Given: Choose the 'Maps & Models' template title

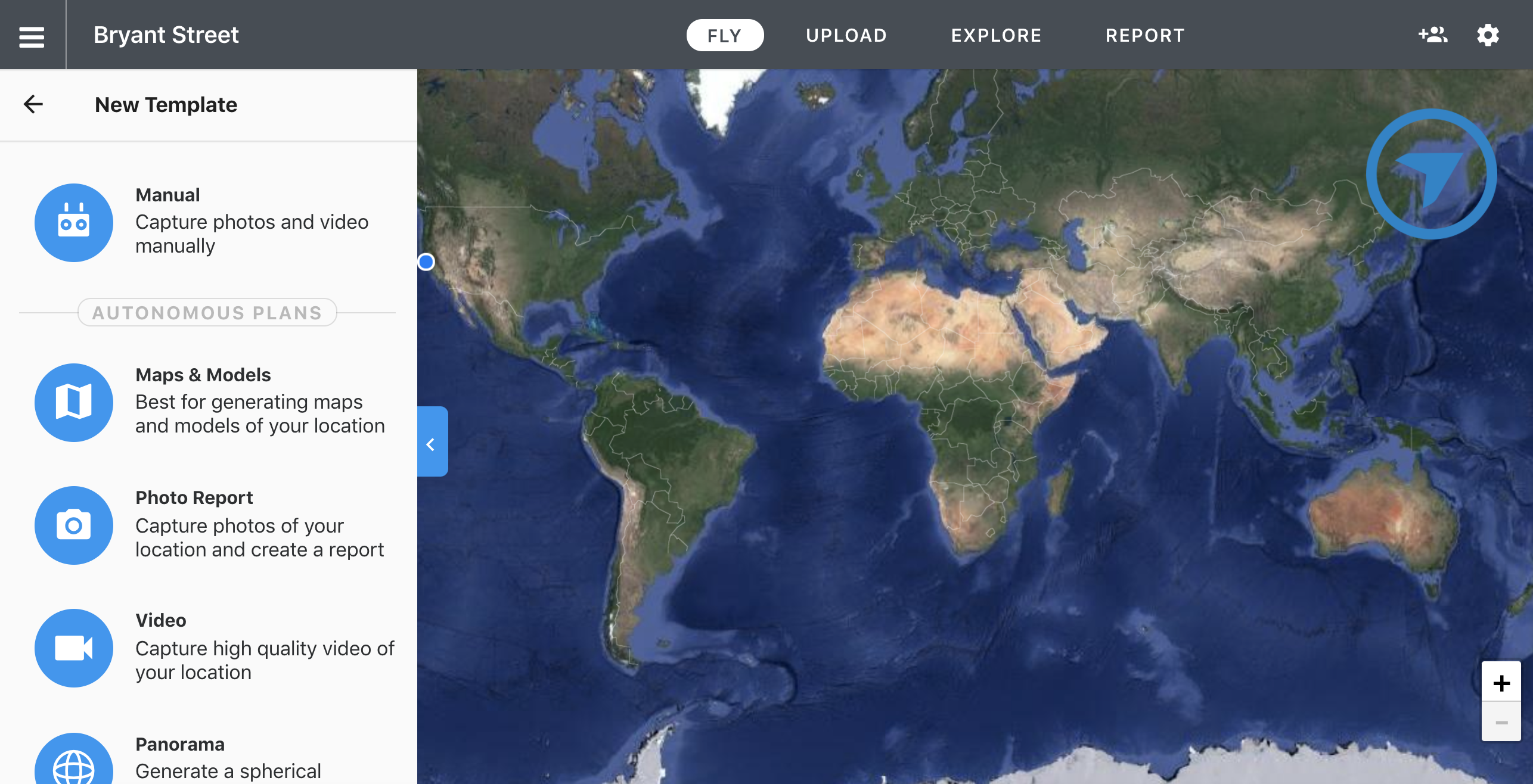Looking at the screenshot, I should point(203,375).
